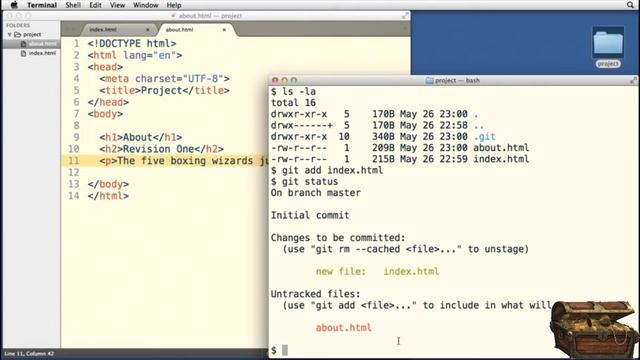Select about.html in the sidebar
Screen dimensions: 640x360
[x=42, y=44]
